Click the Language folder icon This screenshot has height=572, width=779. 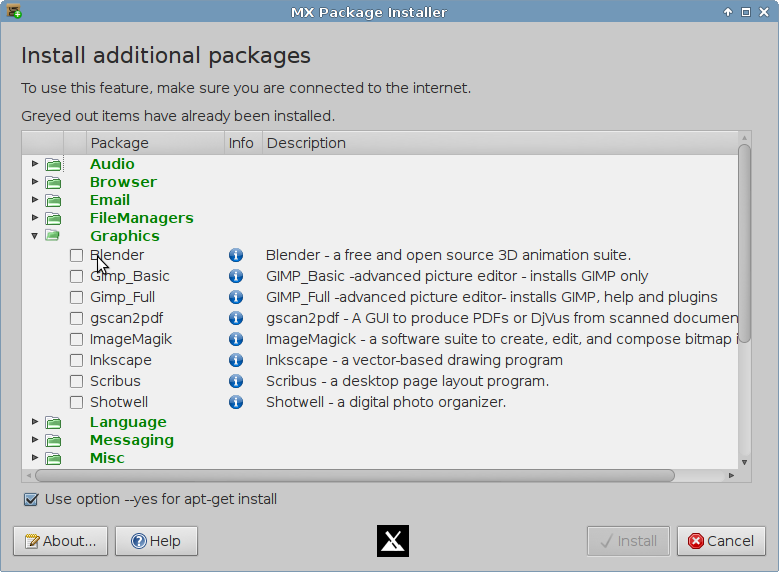click(x=53, y=422)
